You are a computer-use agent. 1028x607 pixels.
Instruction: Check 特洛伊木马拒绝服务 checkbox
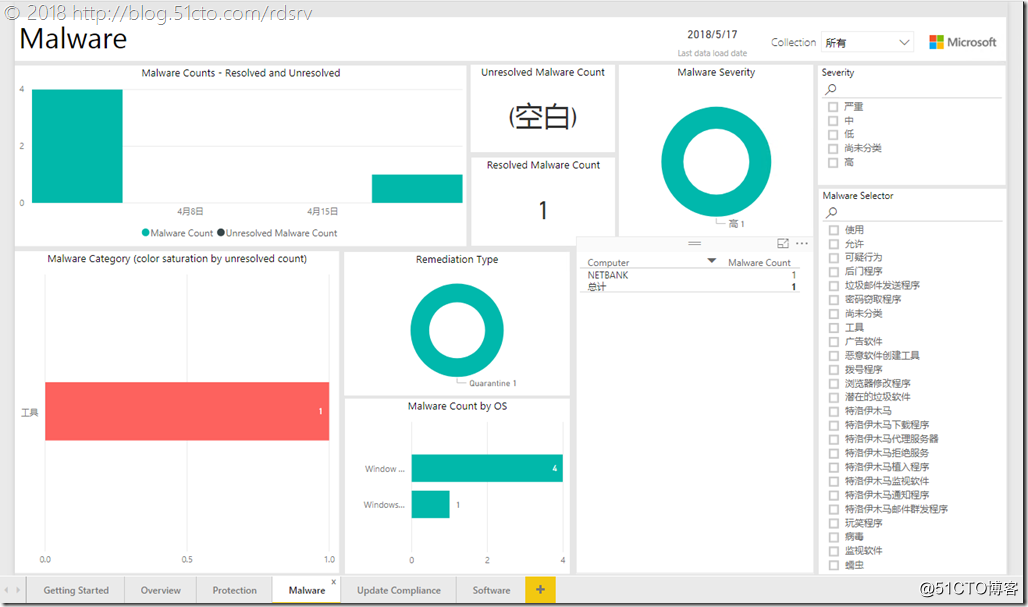(834, 454)
